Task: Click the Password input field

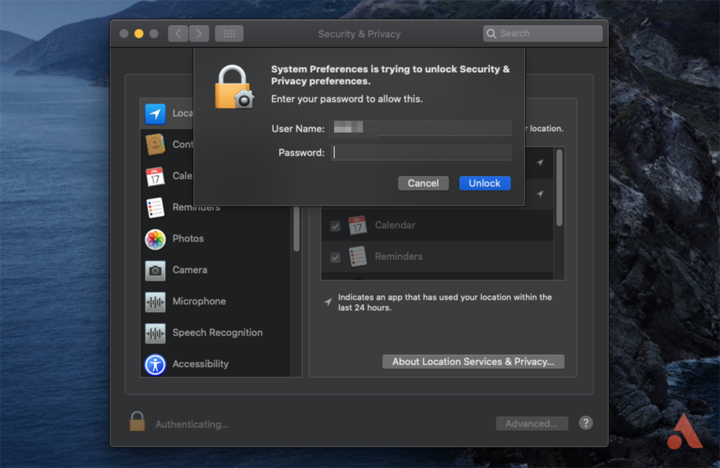Action: [x=421, y=153]
